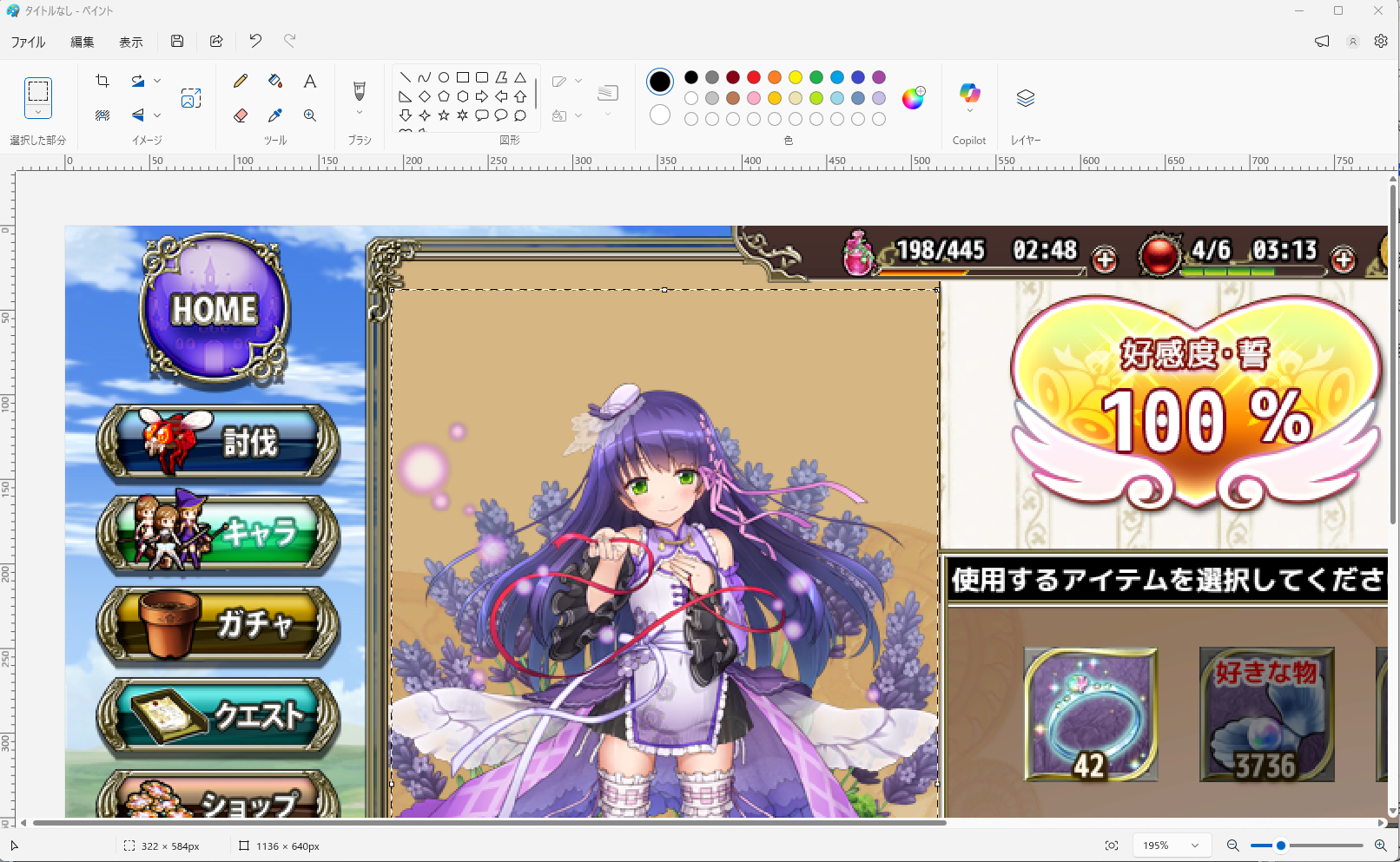Open the ファイル menu
Viewport: 1400px width, 862px height.
pos(28,42)
